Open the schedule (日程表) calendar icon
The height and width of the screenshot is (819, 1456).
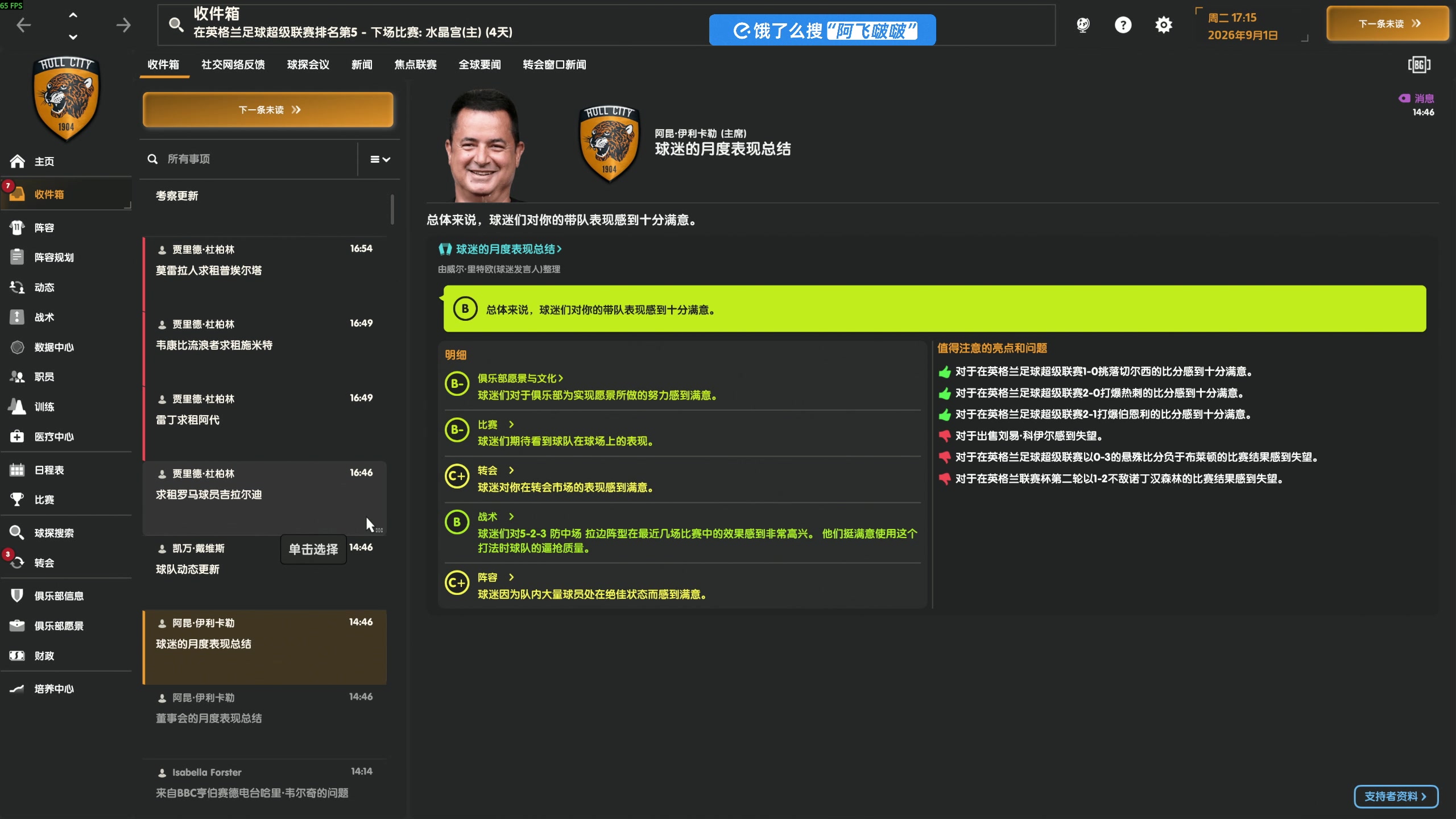[x=17, y=470]
